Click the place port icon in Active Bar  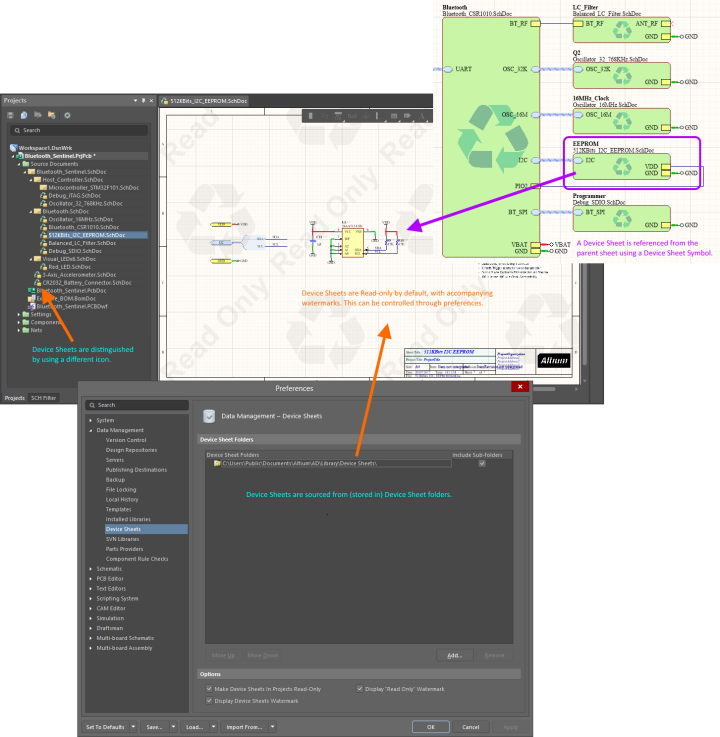coord(407,116)
